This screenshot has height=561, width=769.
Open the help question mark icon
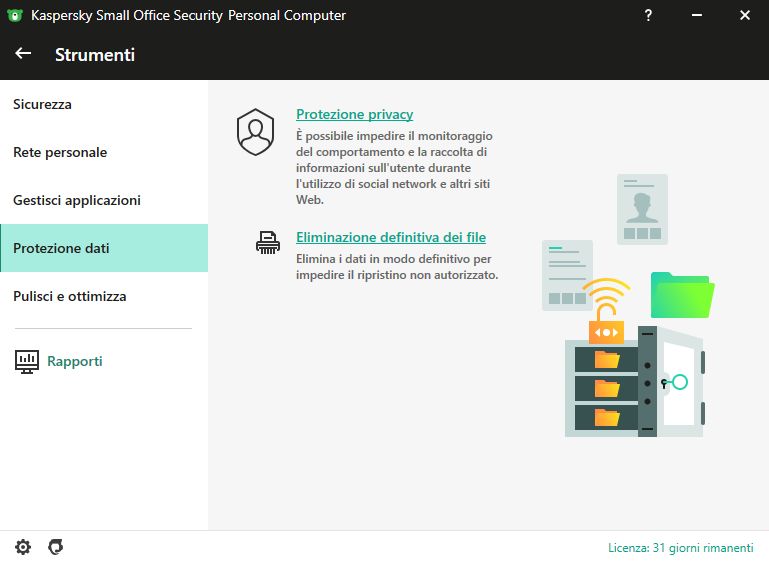[x=648, y=15]
